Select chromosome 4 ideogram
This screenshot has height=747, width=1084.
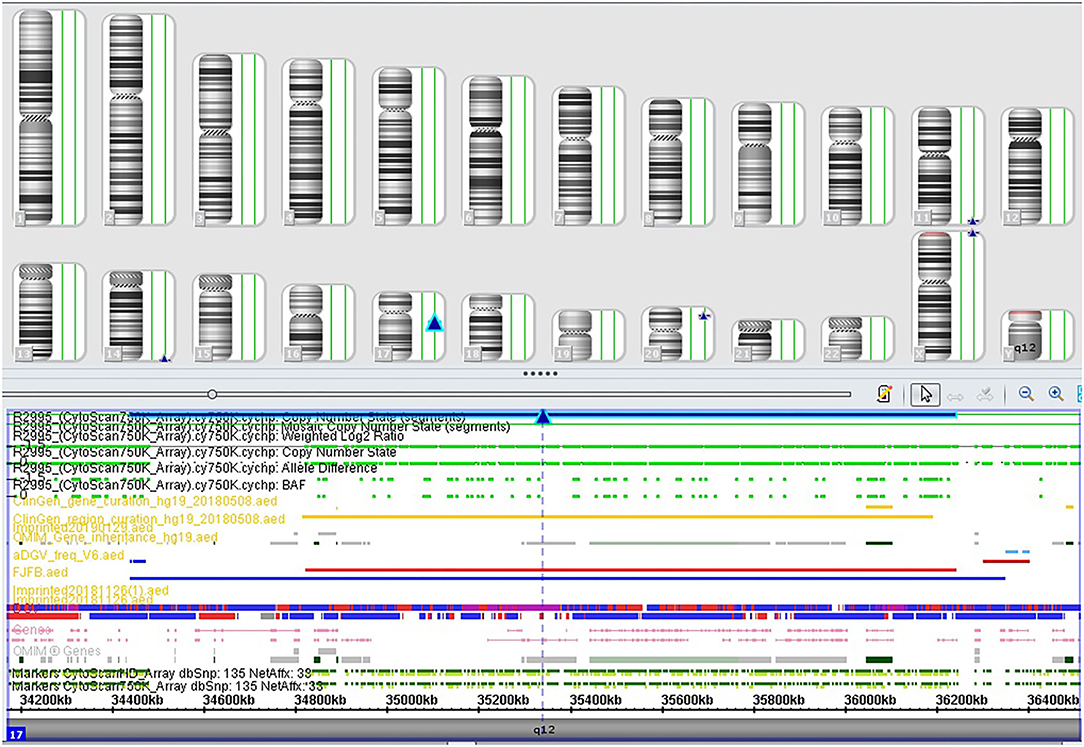tap(306, 142)
